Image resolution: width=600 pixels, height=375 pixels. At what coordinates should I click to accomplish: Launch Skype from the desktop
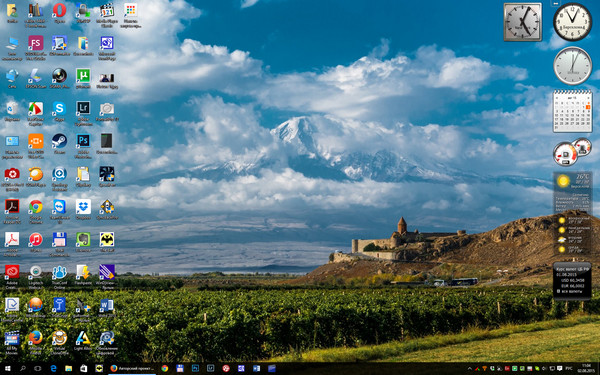pyautogui.click(x=59, y=109)
